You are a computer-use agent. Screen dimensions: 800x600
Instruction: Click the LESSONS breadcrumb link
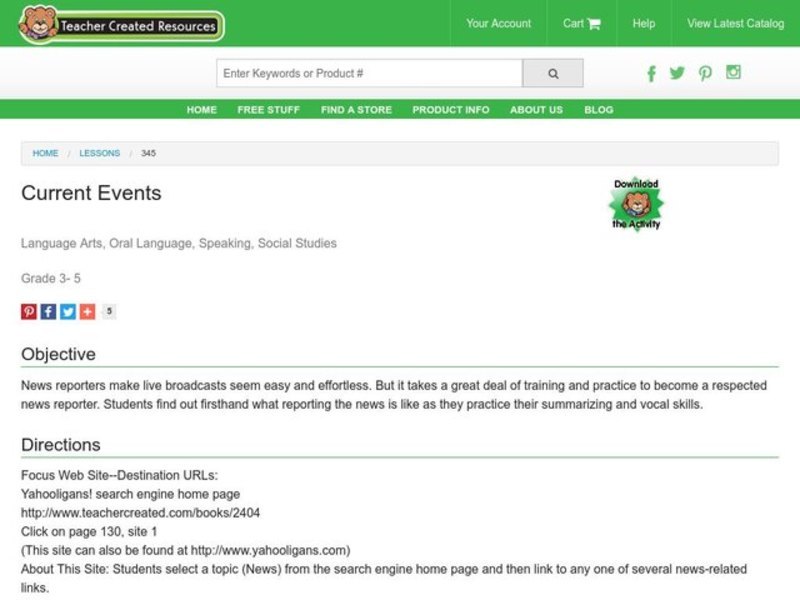click(99, 153)
